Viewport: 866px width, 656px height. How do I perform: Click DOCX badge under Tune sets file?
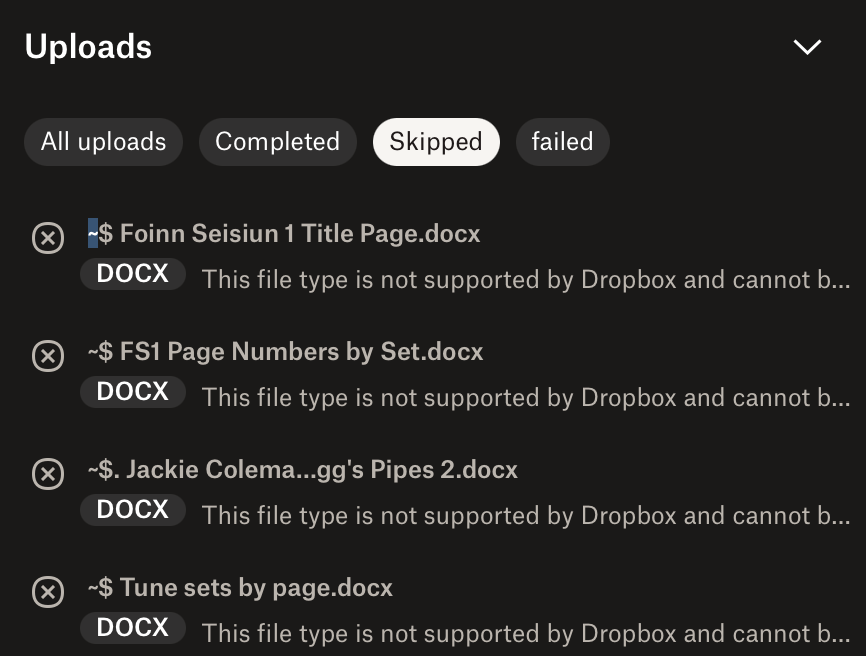click(133, 628)
